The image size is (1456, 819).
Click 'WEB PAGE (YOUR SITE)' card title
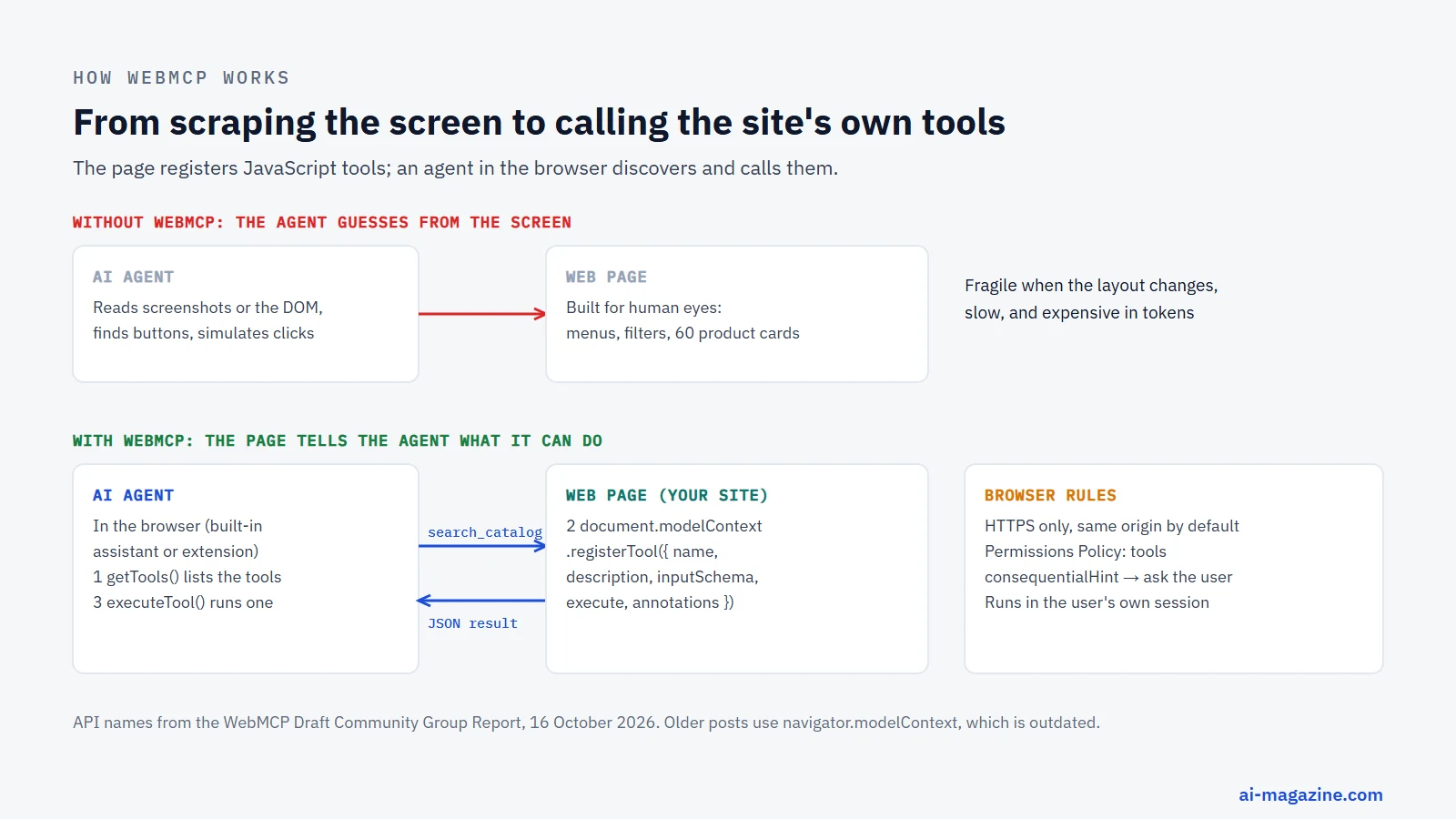(x=667, y=495)
